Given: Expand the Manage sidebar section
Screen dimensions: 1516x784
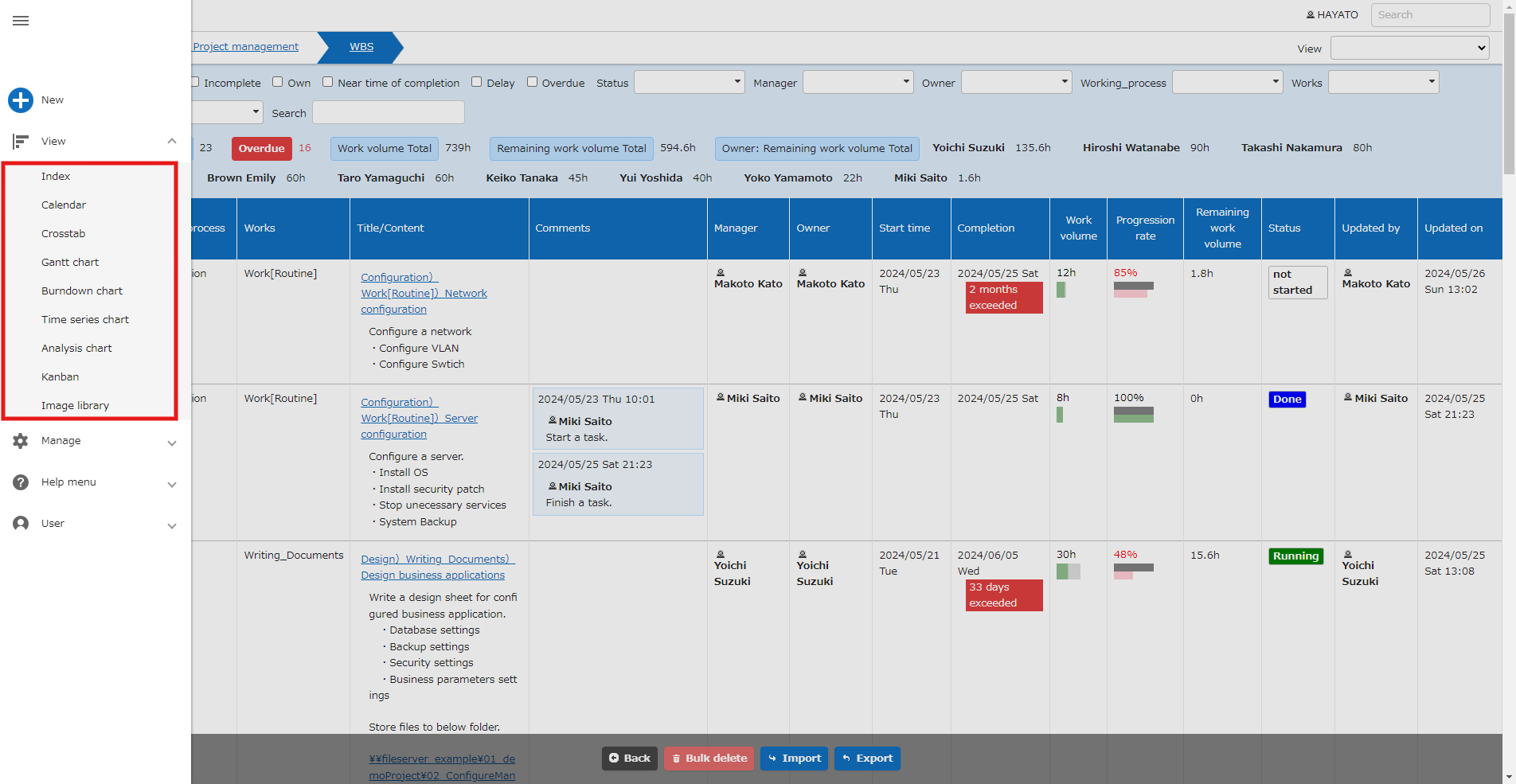Looking at the screenshot, I should click(x=172, y=443).
